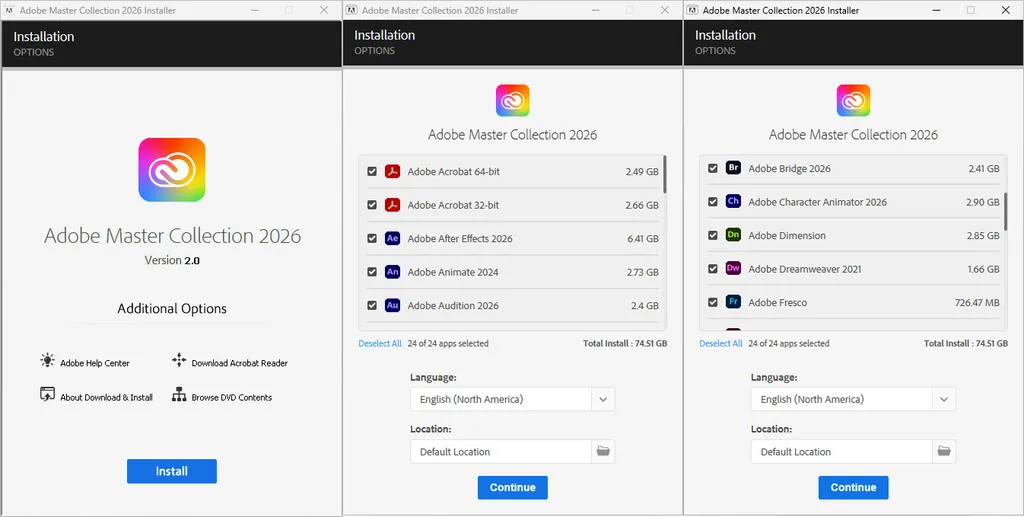The height and width of the screenshot is (517, 1024).
Task: Click English (North America) field in middle window
Action: 501,399
